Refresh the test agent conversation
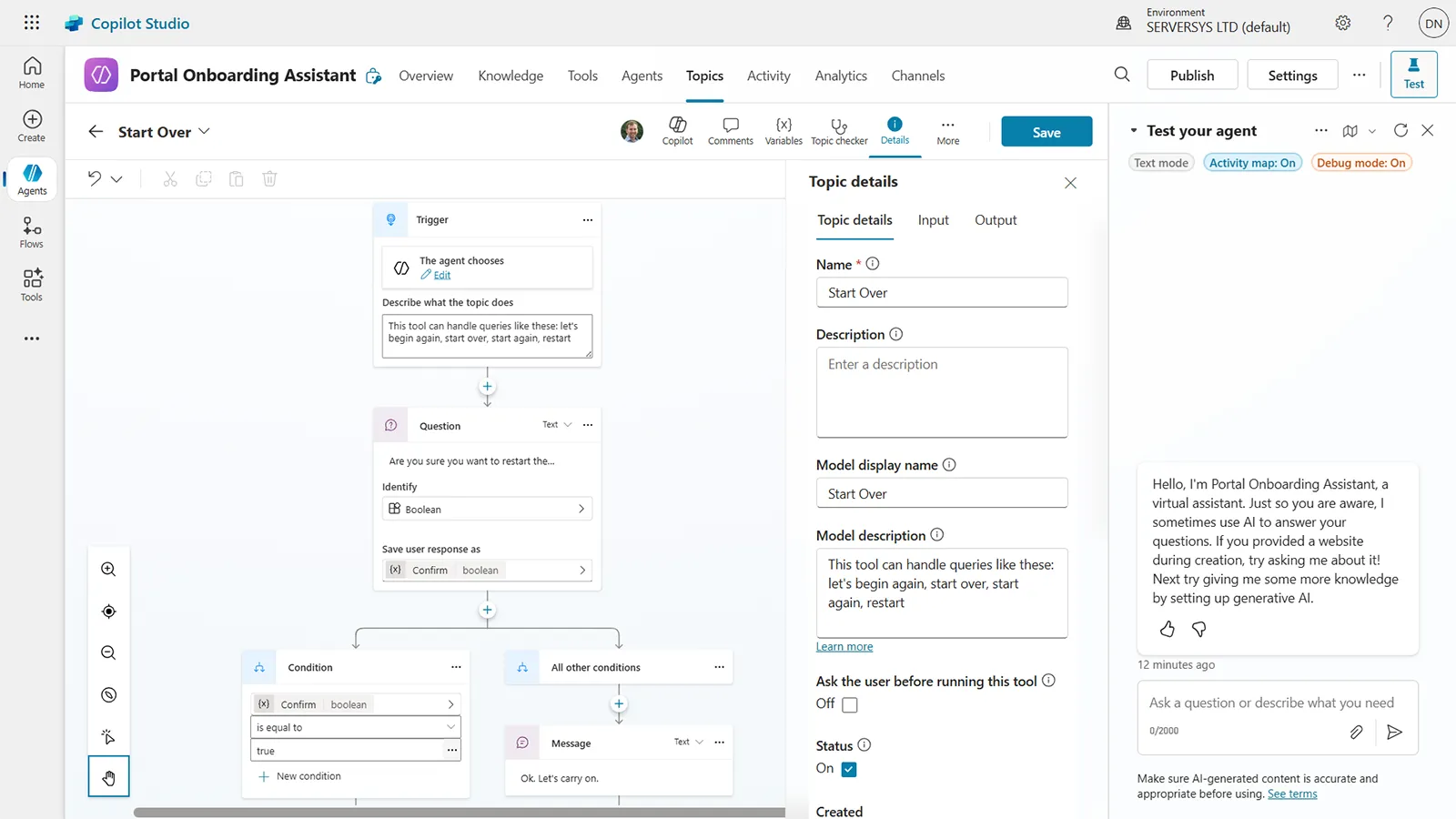This screenshot has height=819, width=1456. [1400, 131]
